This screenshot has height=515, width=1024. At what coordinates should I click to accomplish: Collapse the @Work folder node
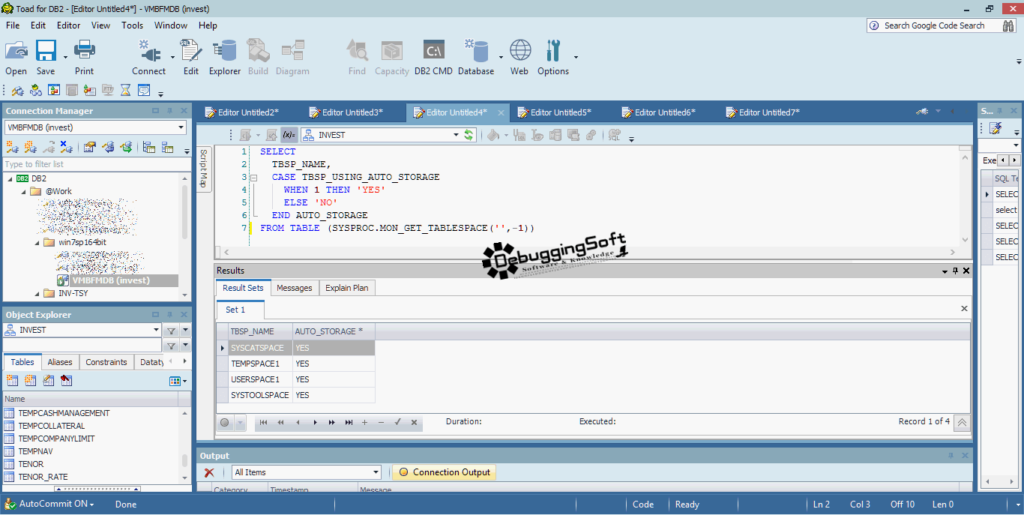[24, 192]
